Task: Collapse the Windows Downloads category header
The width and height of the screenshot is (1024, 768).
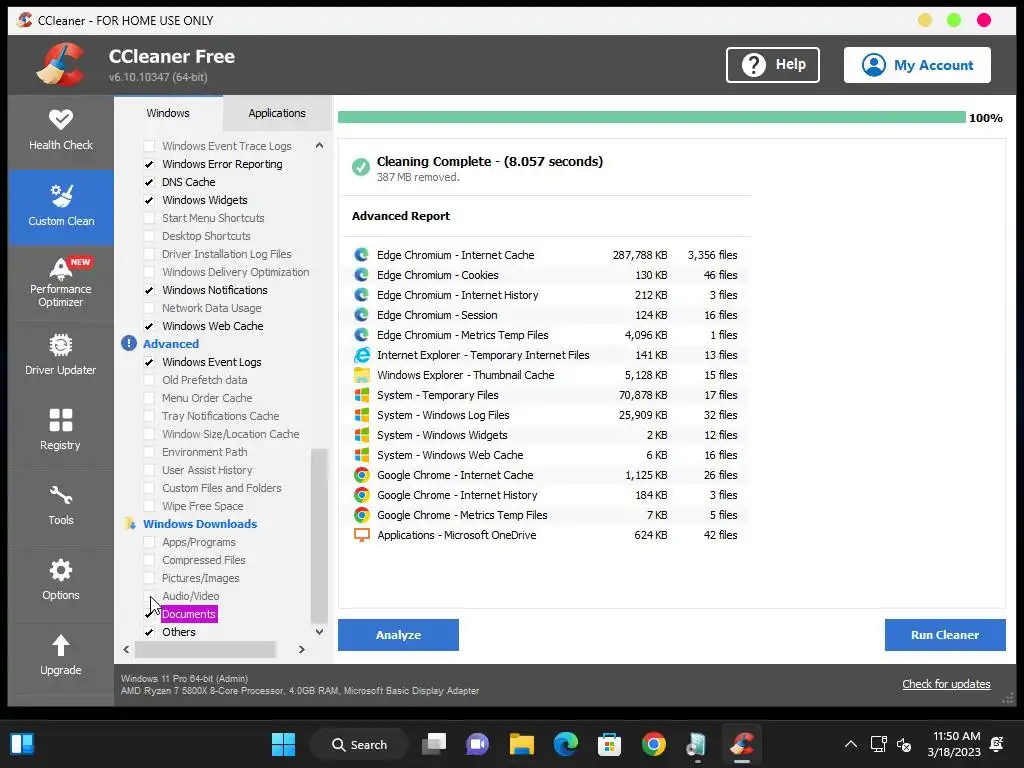Action: tap(200, 524)
